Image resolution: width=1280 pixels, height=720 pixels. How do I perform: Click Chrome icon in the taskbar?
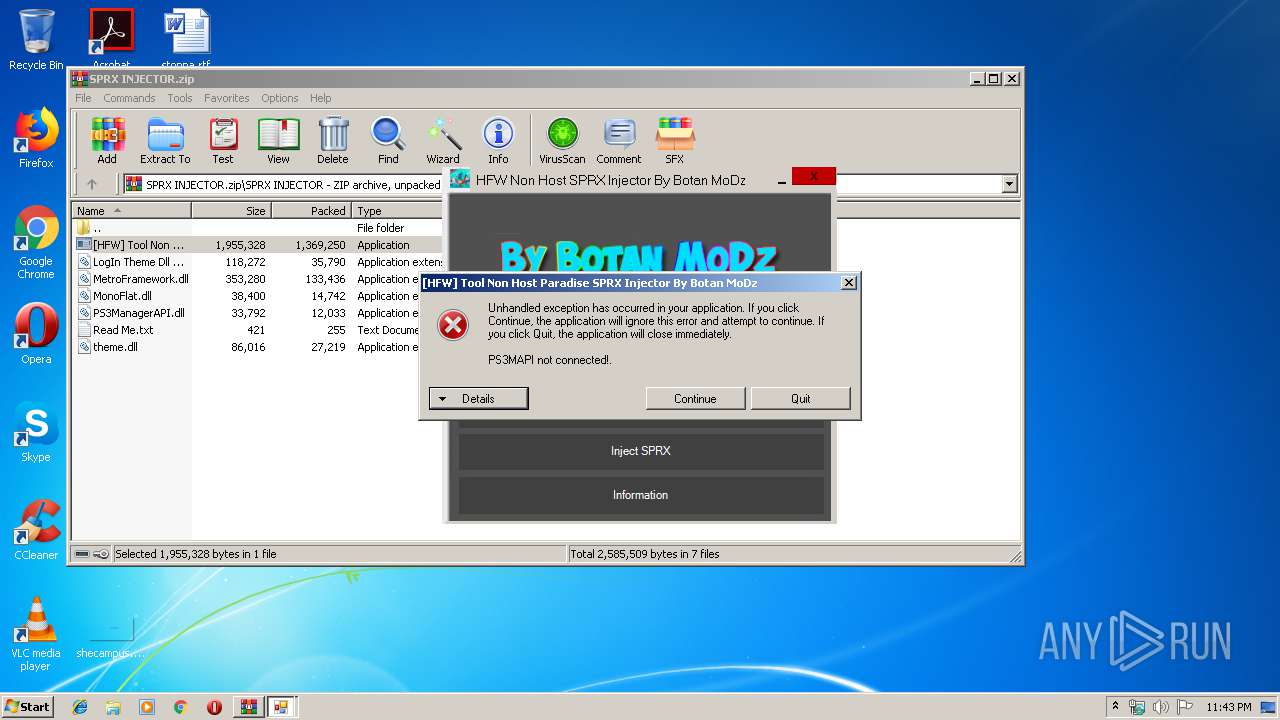[x=180, y=707]
